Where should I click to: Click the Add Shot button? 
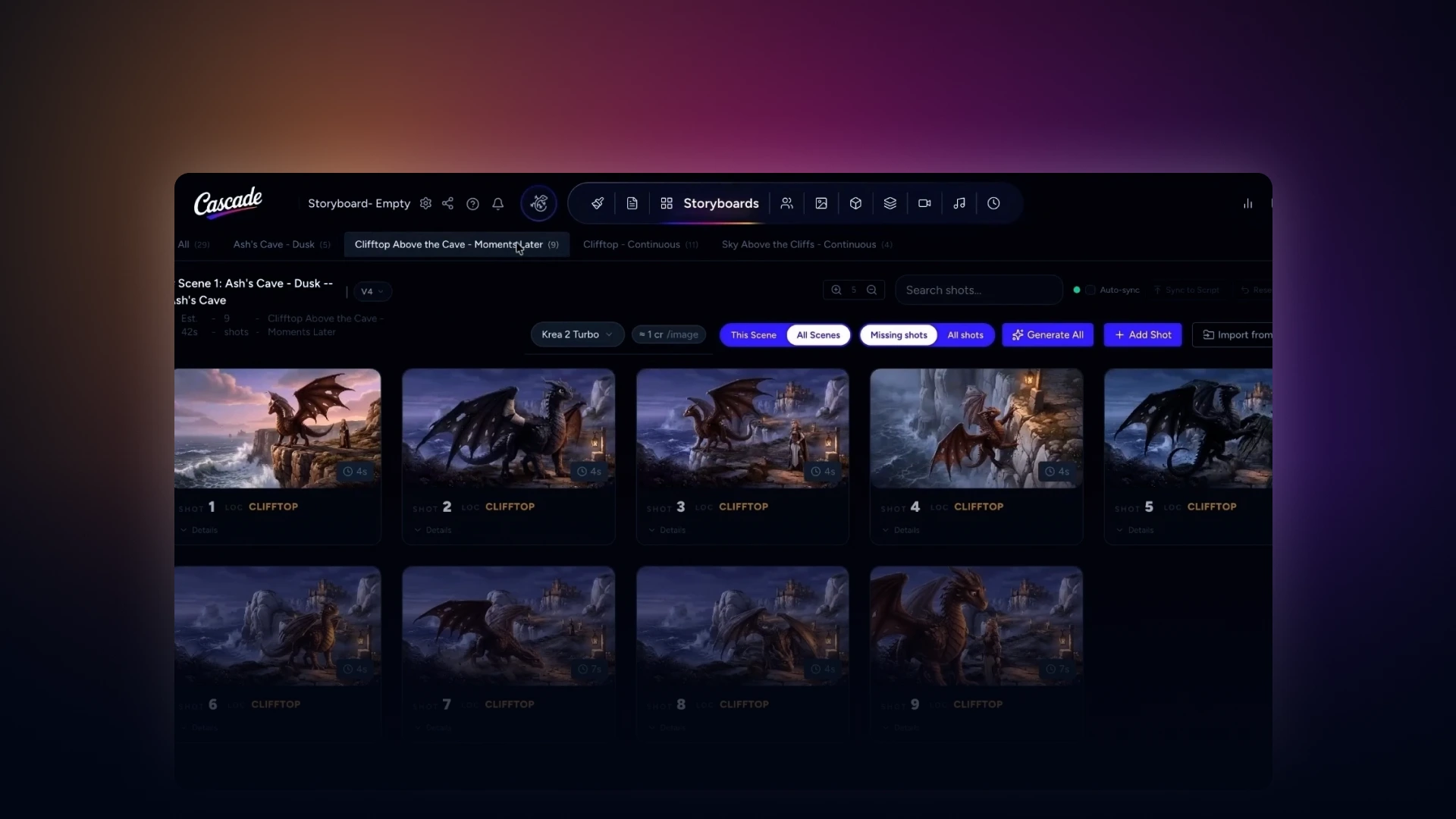[1143, 335]
